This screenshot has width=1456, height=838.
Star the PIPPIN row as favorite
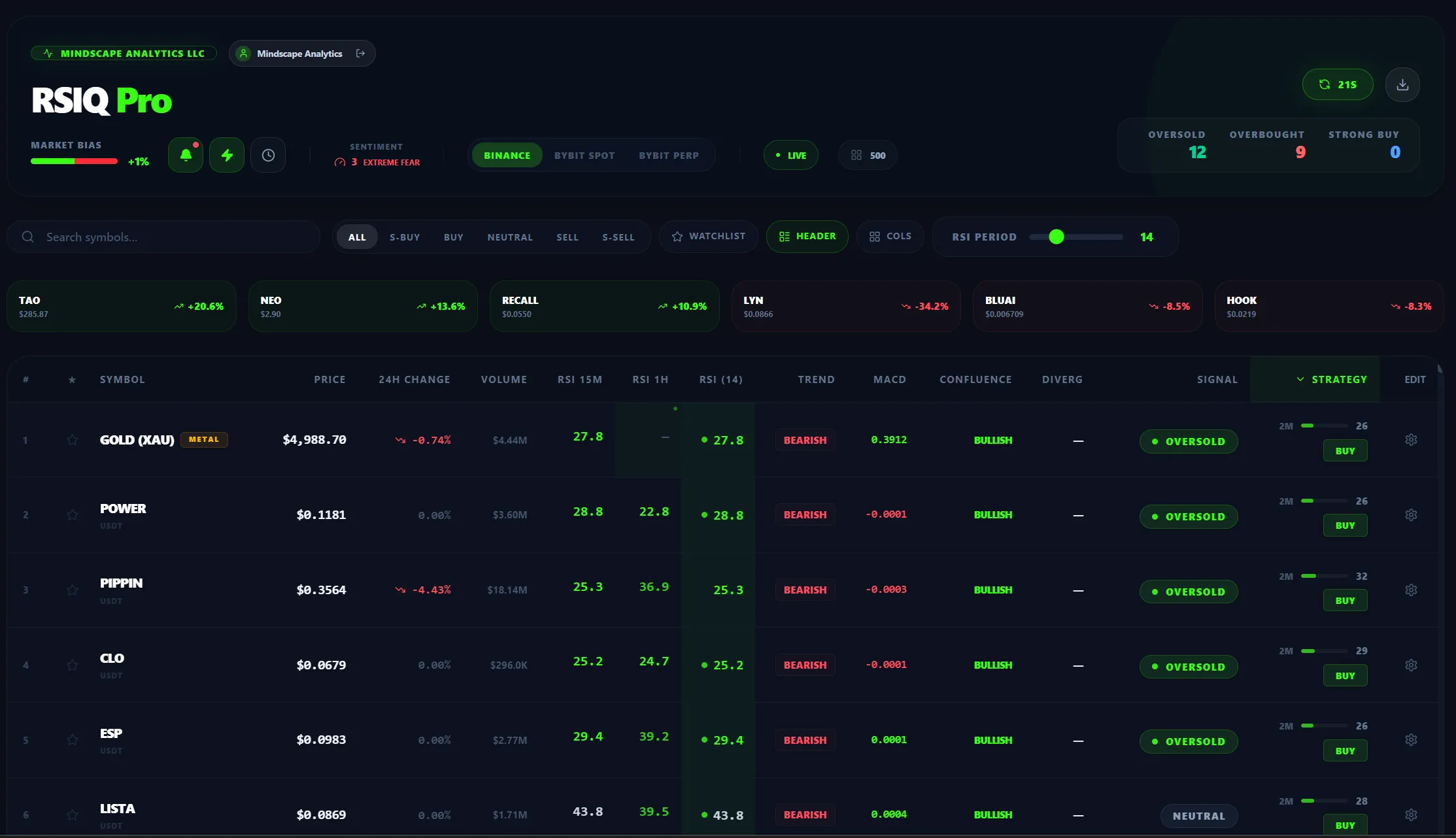pyautogui.click(x=72, y=590)
